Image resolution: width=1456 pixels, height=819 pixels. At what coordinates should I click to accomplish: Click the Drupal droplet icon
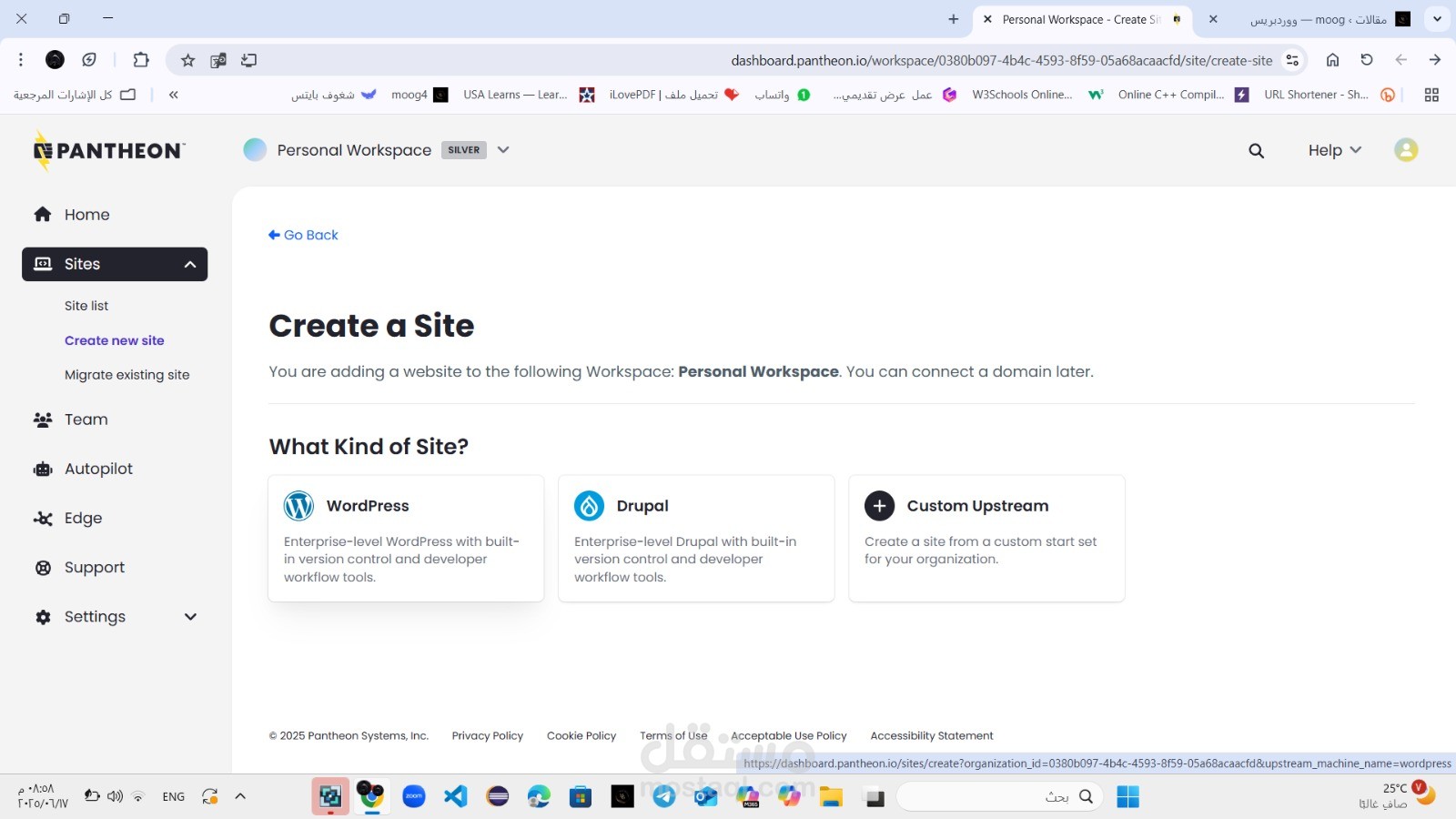pos(589,506)
